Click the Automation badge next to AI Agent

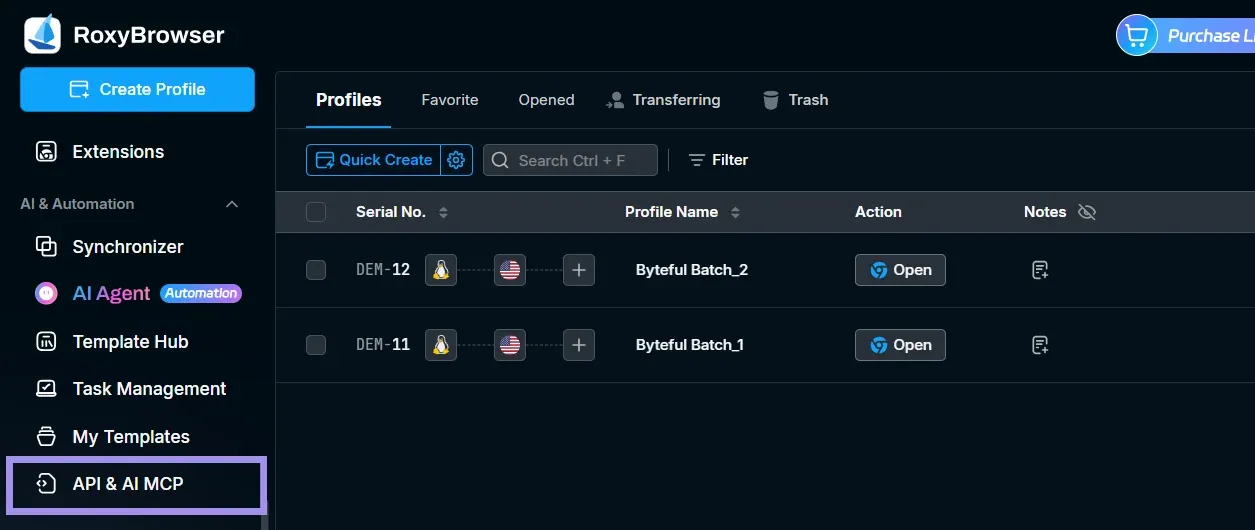(x=201, y=293)
